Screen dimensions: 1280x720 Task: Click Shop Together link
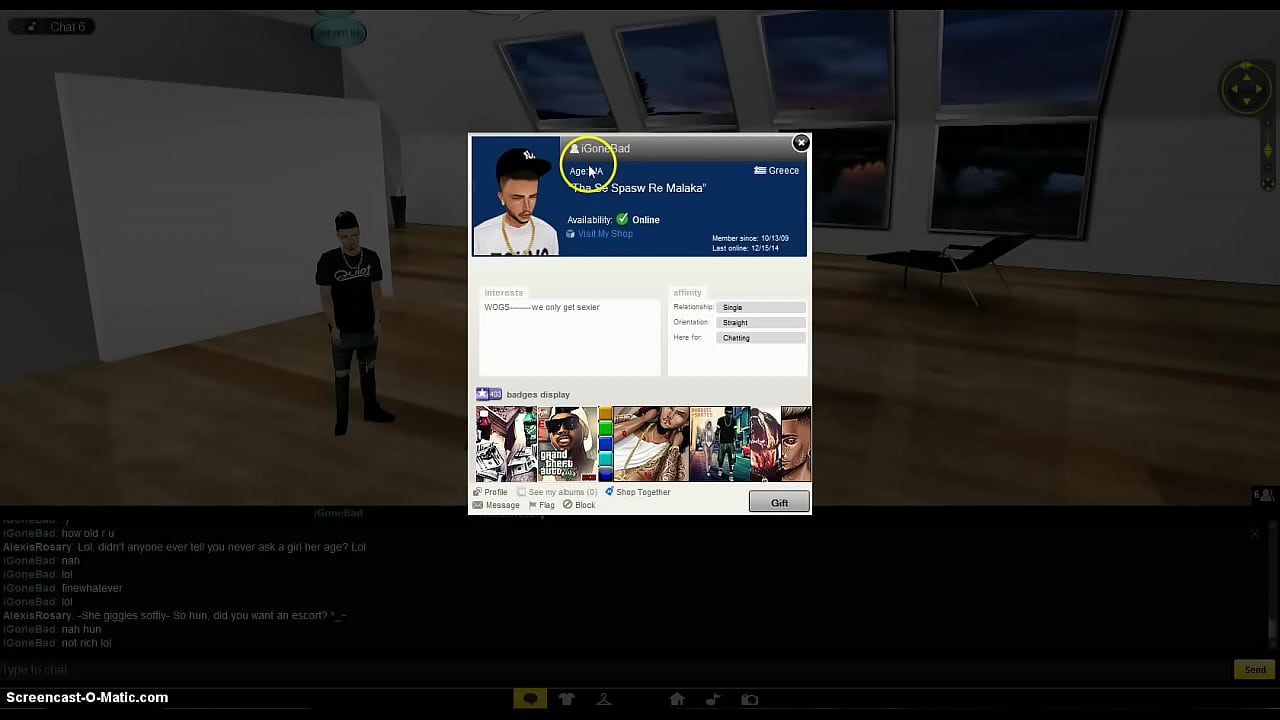pyautogui.click(x=638, y=492)
